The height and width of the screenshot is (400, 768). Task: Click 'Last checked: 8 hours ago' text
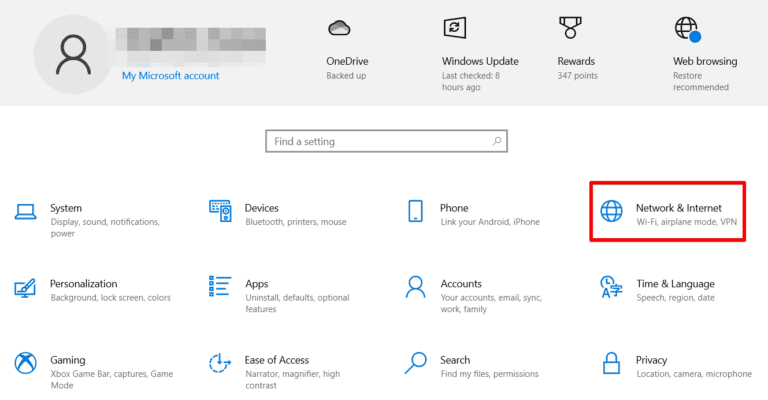(x=471, y=82)
